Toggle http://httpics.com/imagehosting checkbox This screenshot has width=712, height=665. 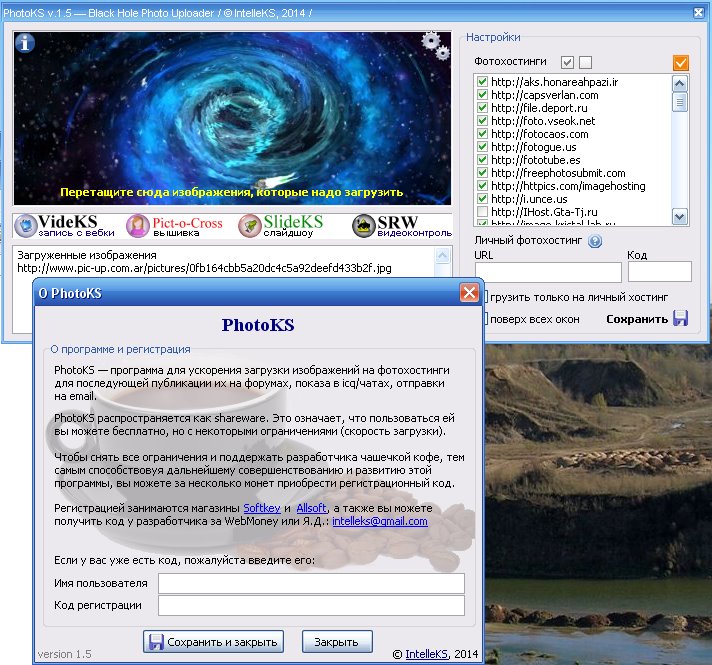(482, 186)
